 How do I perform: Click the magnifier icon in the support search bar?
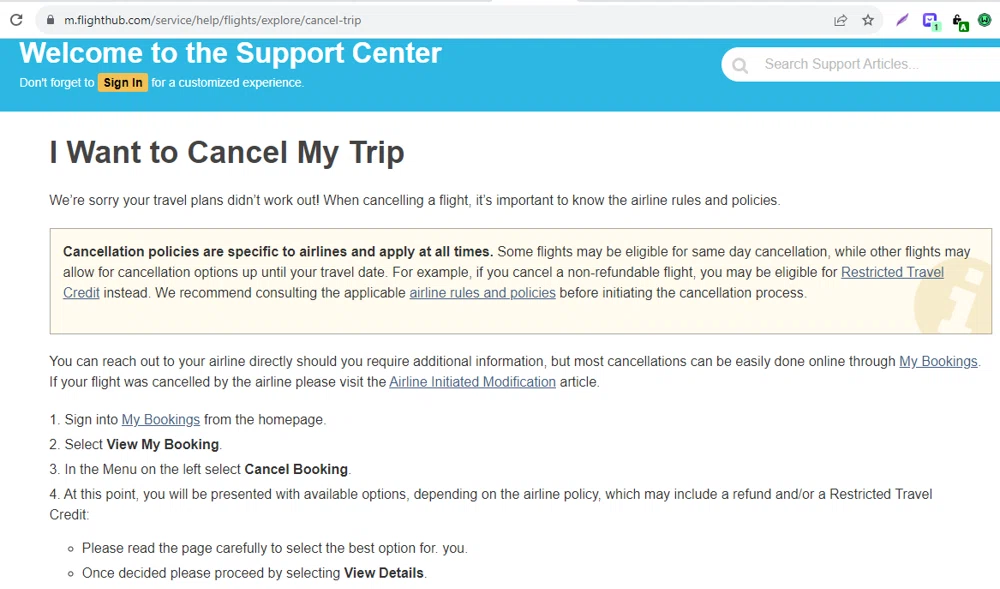(x=739, y=63)
